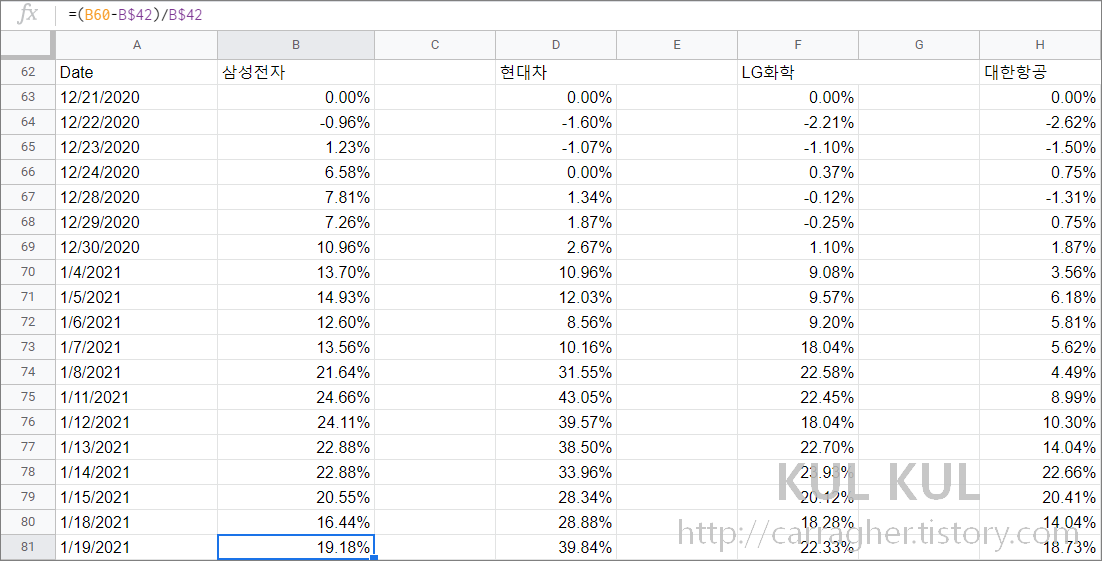
Task: Click the cell with 33.96%
Action: point(556,472)
